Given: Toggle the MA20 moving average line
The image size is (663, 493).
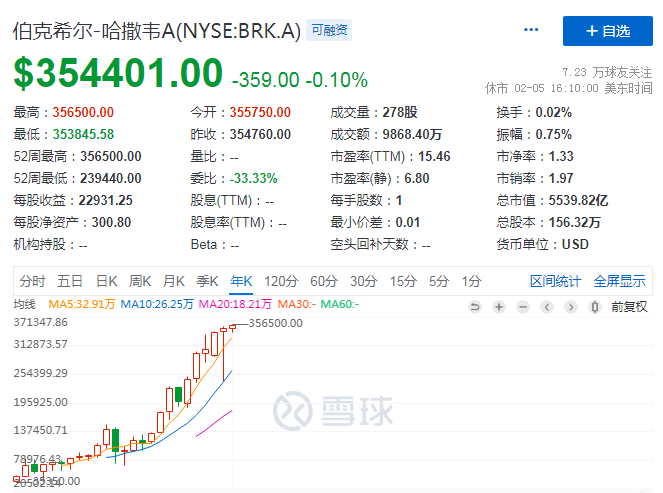Looking at the screenshot, I should (234, 305).
